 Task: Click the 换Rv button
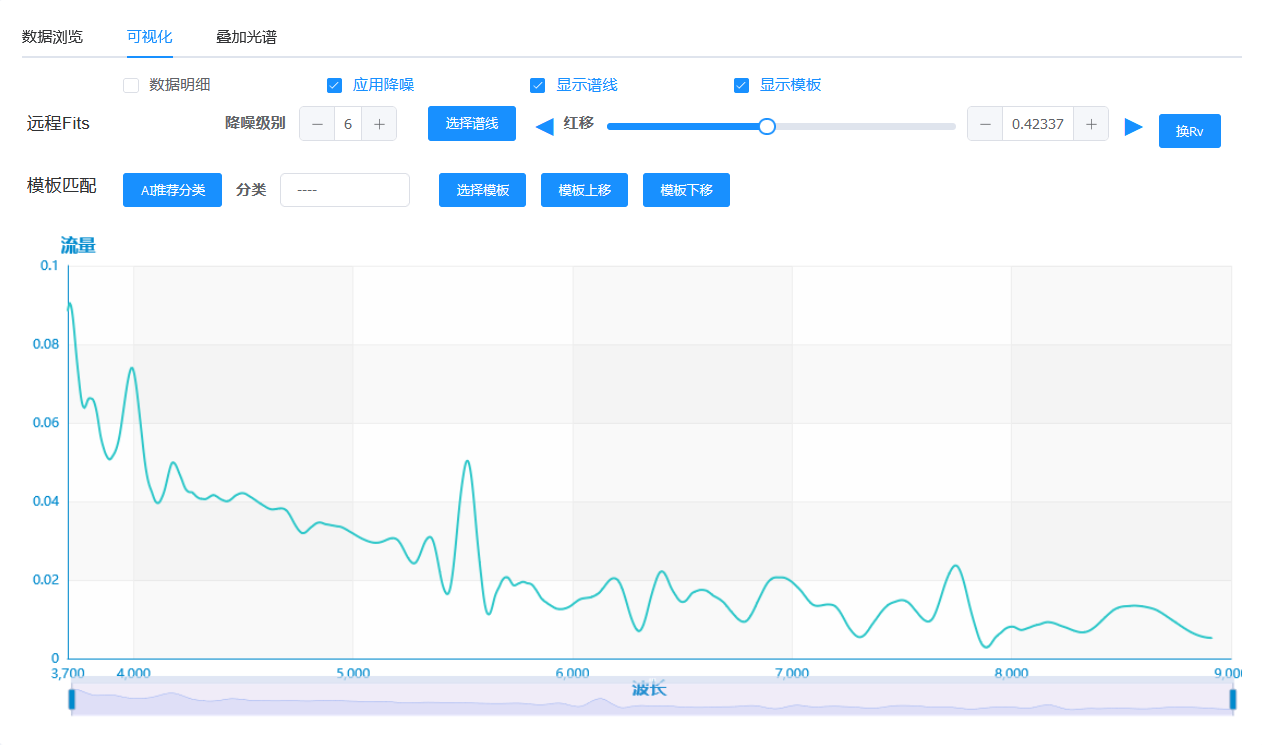(x=1189, y=131)
